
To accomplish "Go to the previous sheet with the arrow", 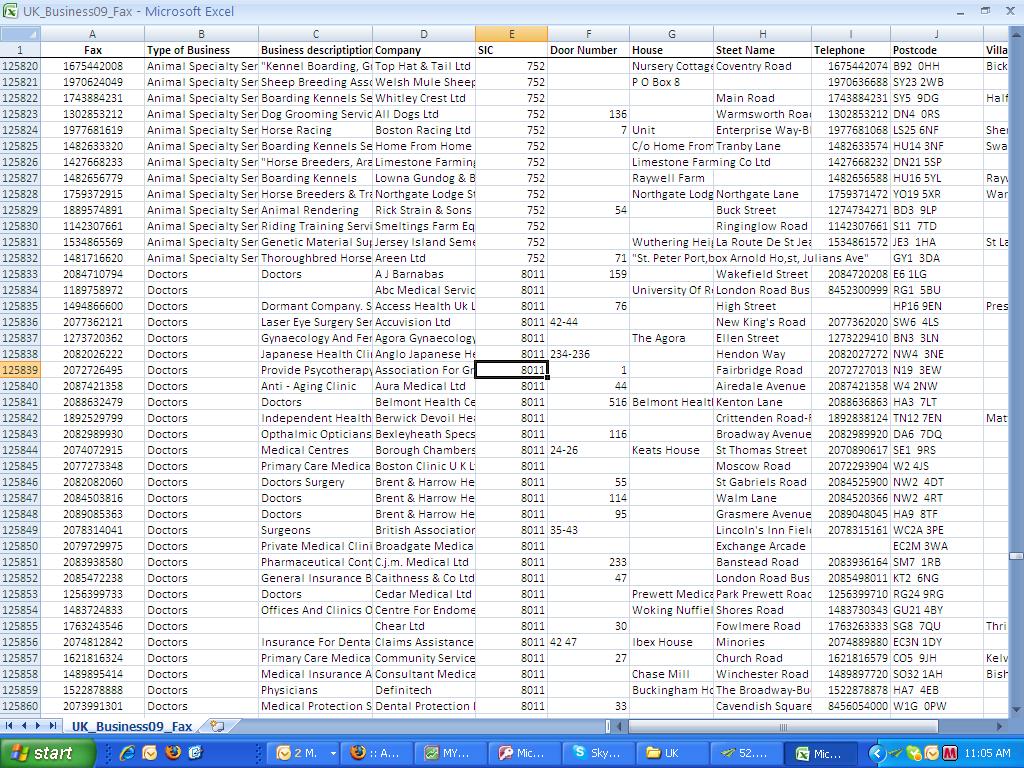I will (x=24, y=726).
